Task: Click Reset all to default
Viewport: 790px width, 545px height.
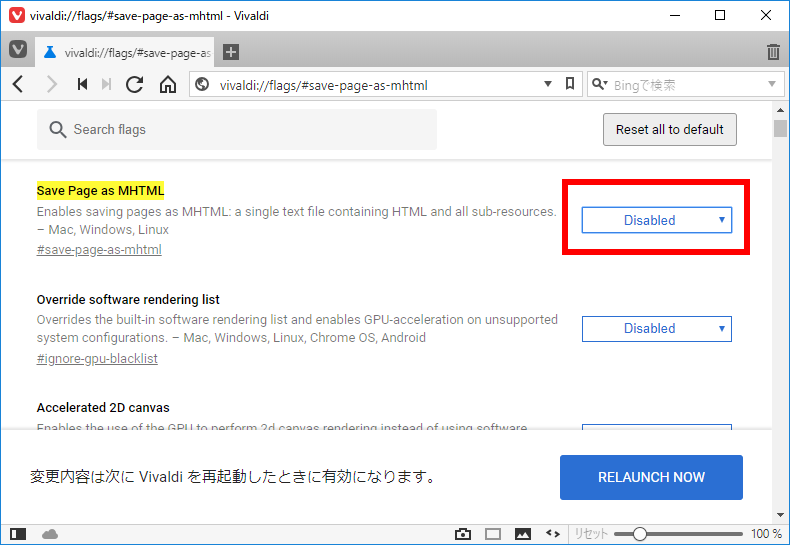Action: (x=670, y=129)
